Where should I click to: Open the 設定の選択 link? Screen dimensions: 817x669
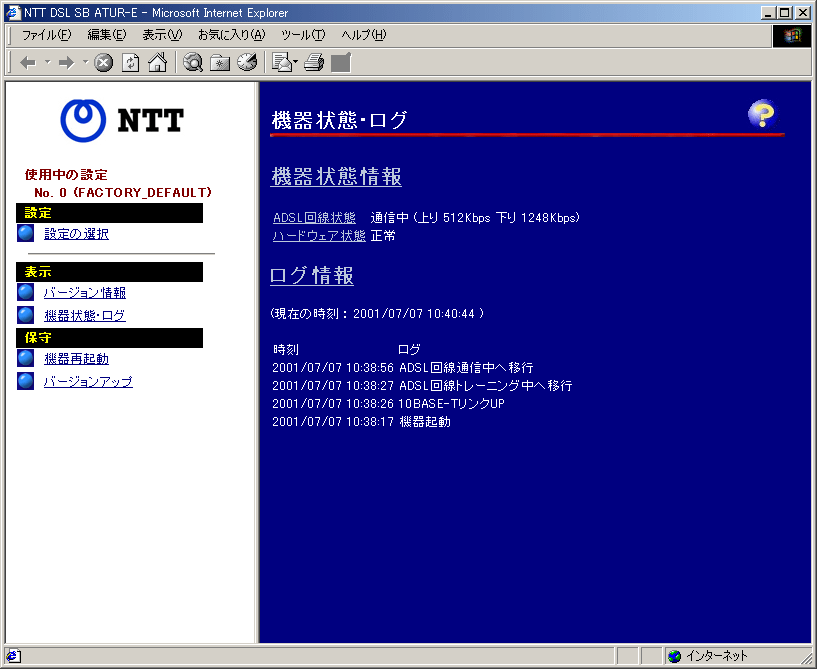click(77, 234)
